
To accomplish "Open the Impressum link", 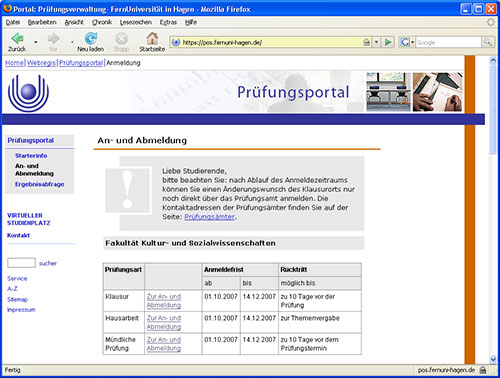I will pos(21,310).
